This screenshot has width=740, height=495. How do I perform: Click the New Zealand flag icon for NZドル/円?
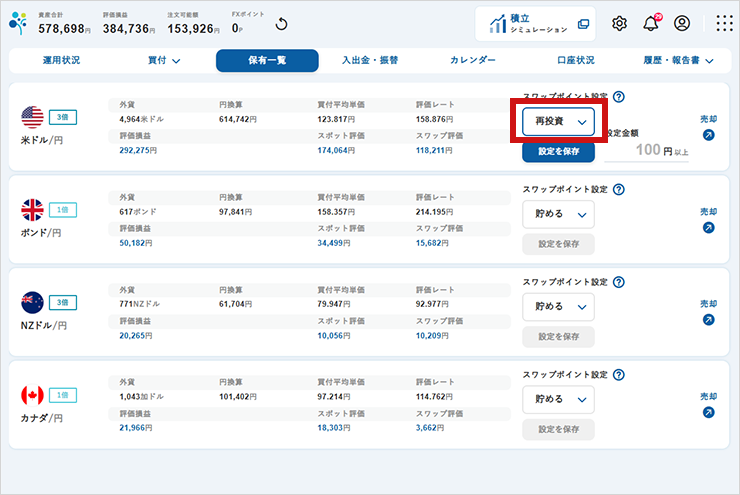[x=32, y=302]
